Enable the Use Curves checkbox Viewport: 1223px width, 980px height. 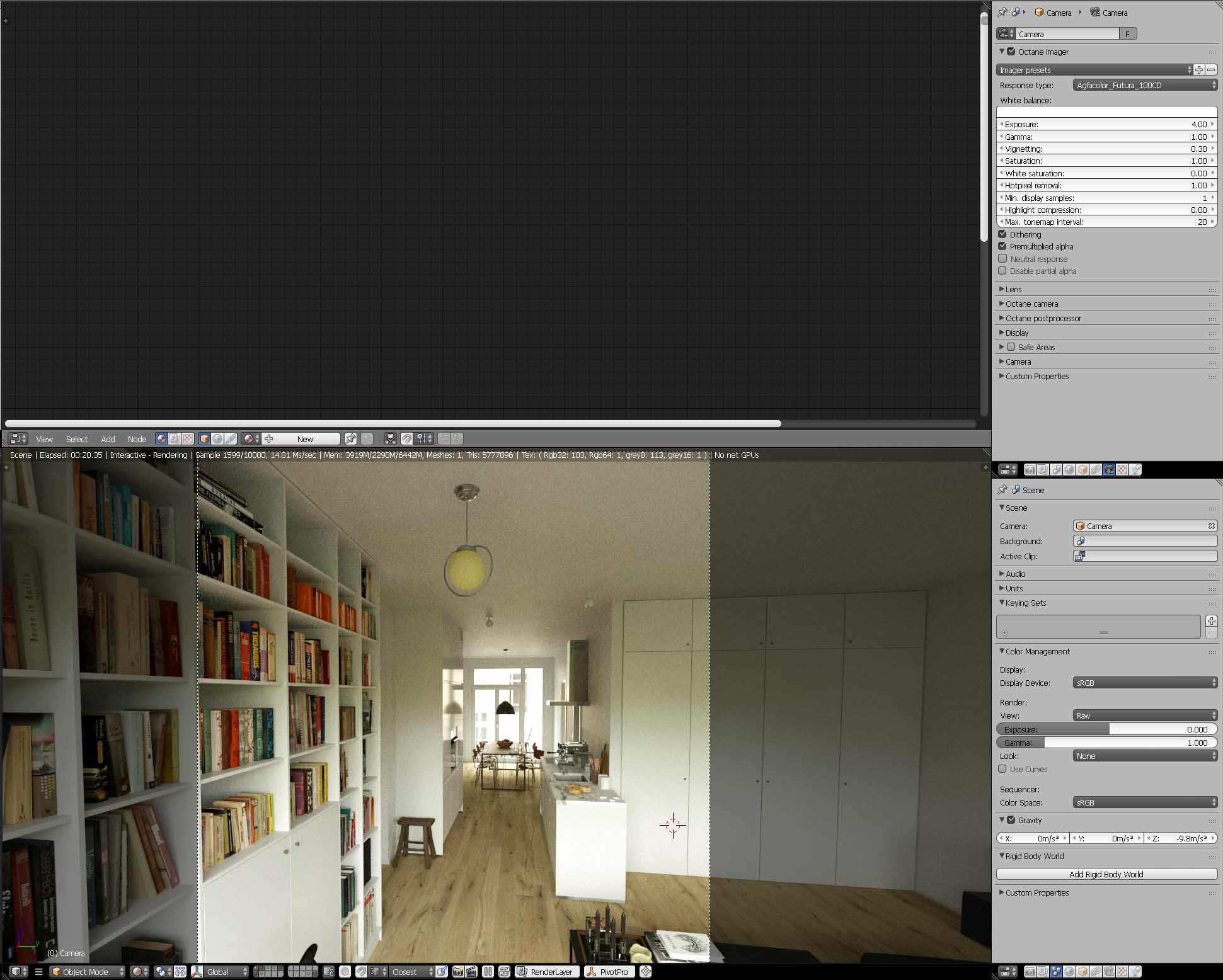1002,769
